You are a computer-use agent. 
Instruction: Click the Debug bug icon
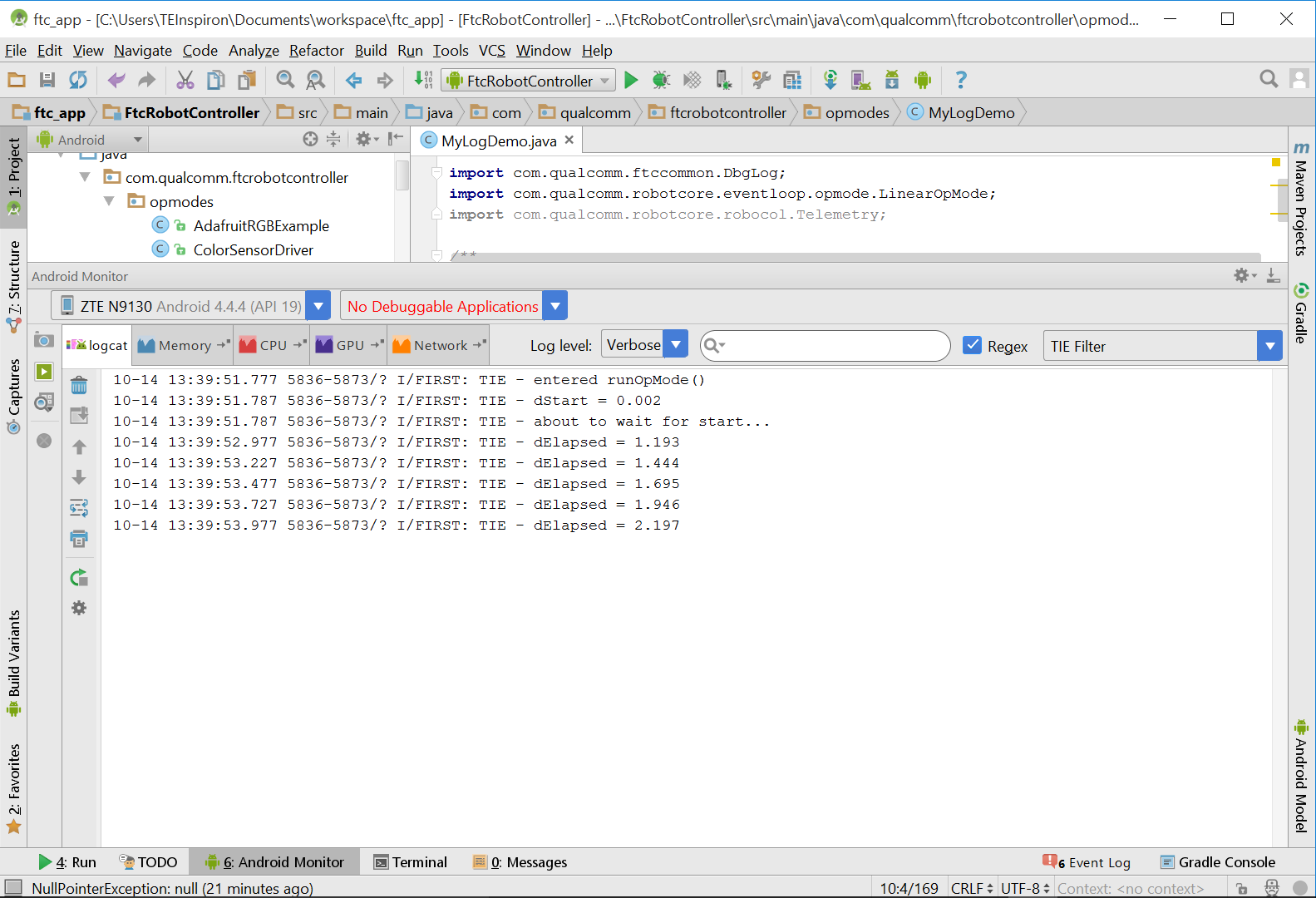[661, 80]
